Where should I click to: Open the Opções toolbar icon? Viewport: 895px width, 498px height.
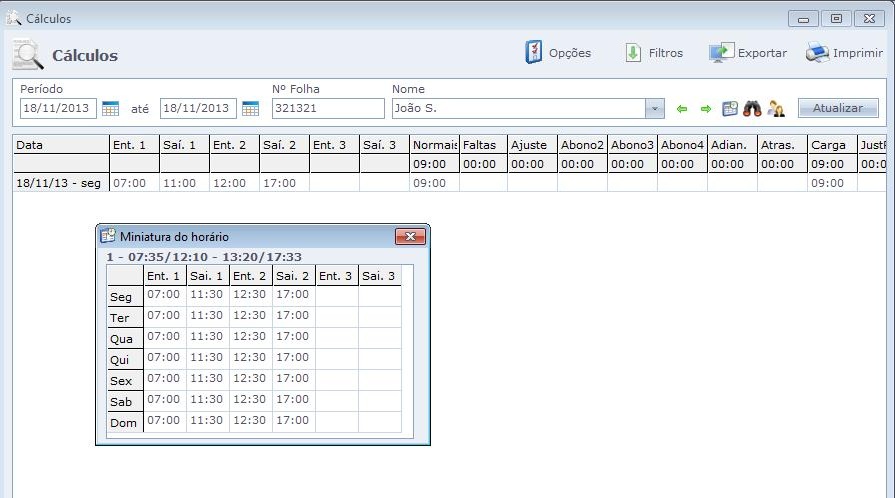[x=535, y=53]
